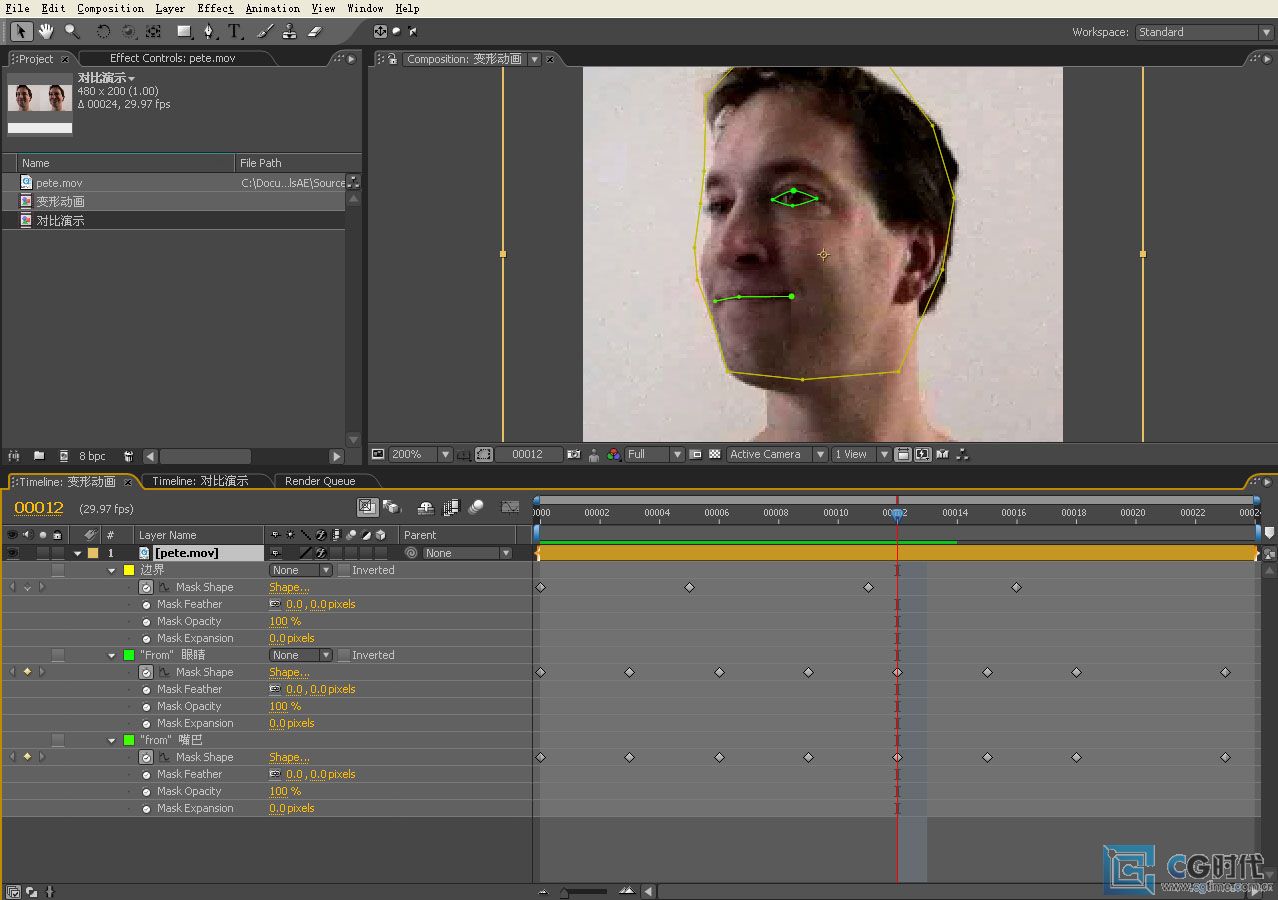Select the Brush tool
Viewport: 1278px width, 900px height.
click(x=264, y=31)
